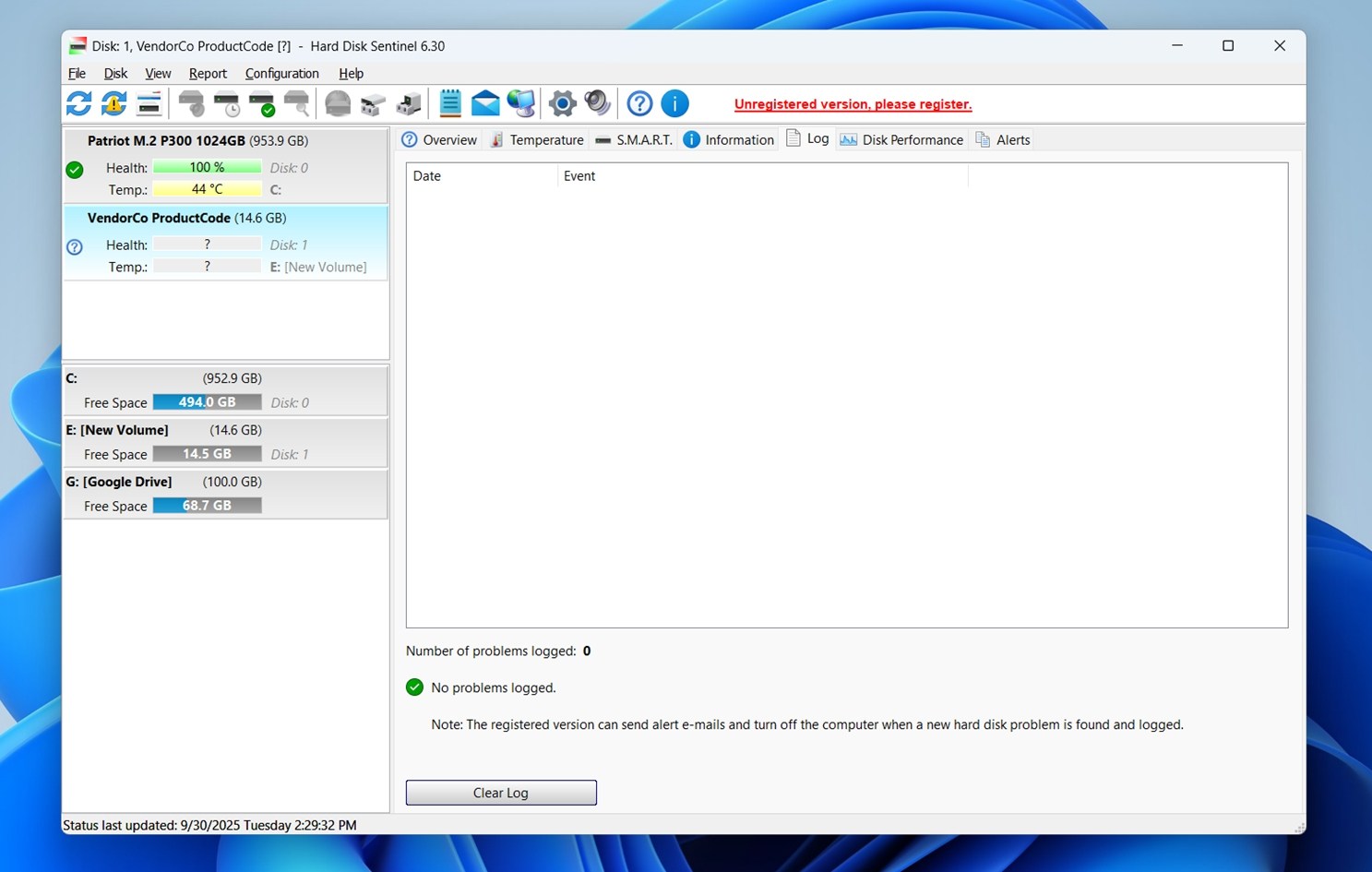Viewport: 1372px width, 872px height.
Task: Click globe and monitor network icon
Action: [x=520, y=103]
